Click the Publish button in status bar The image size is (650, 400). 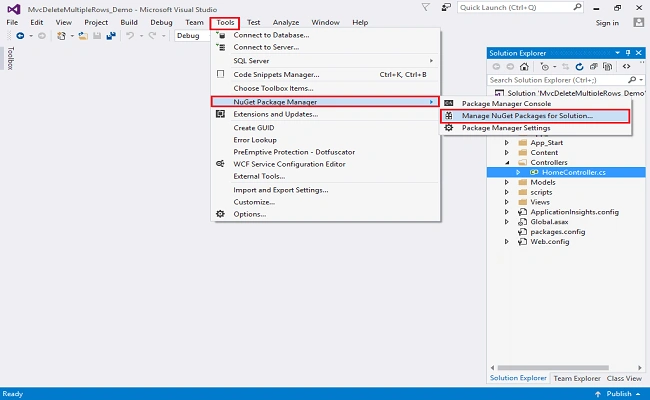(618, 394)
